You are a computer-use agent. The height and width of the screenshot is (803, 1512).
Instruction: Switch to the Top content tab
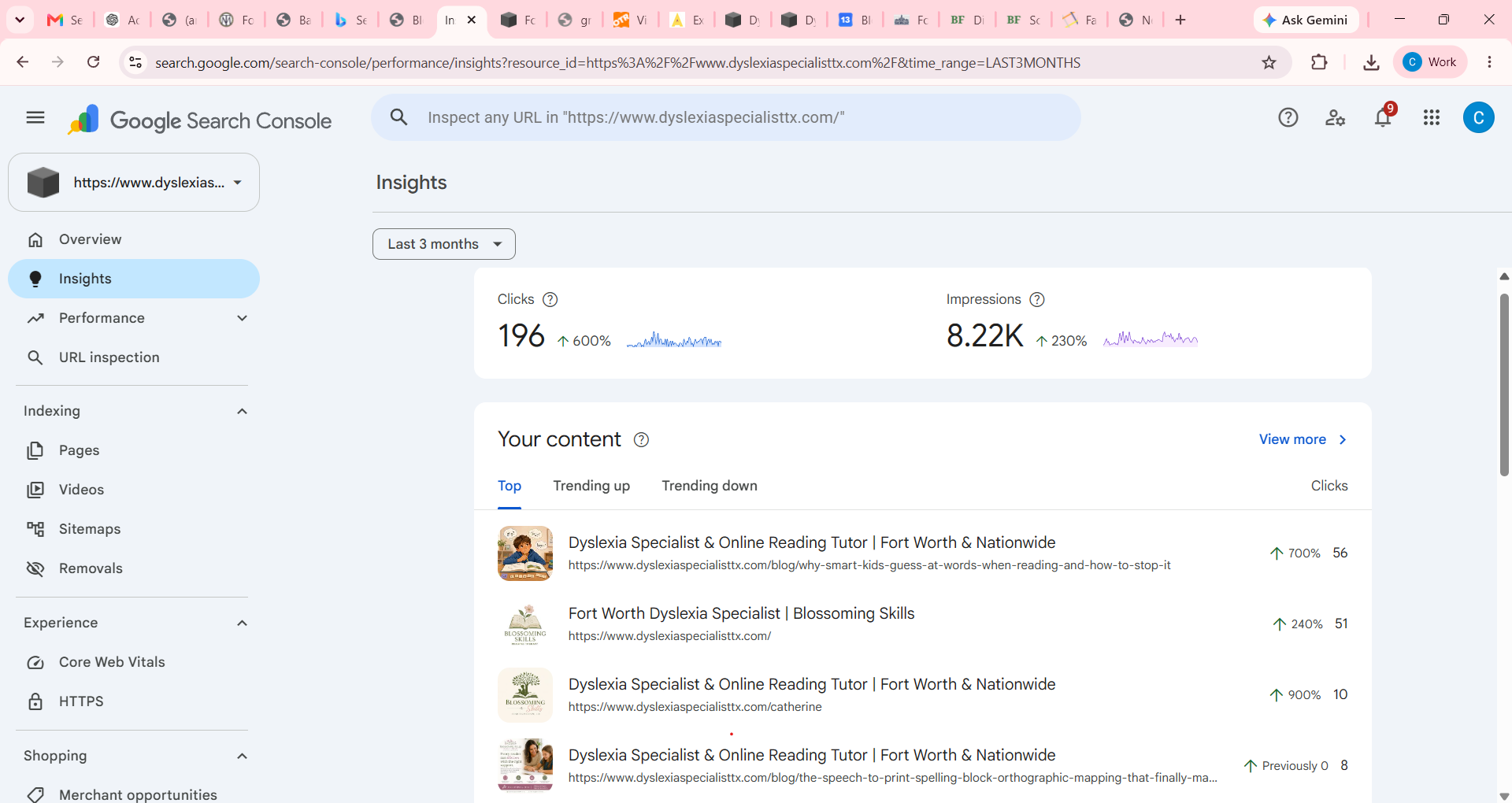click(x=510, y=486)
